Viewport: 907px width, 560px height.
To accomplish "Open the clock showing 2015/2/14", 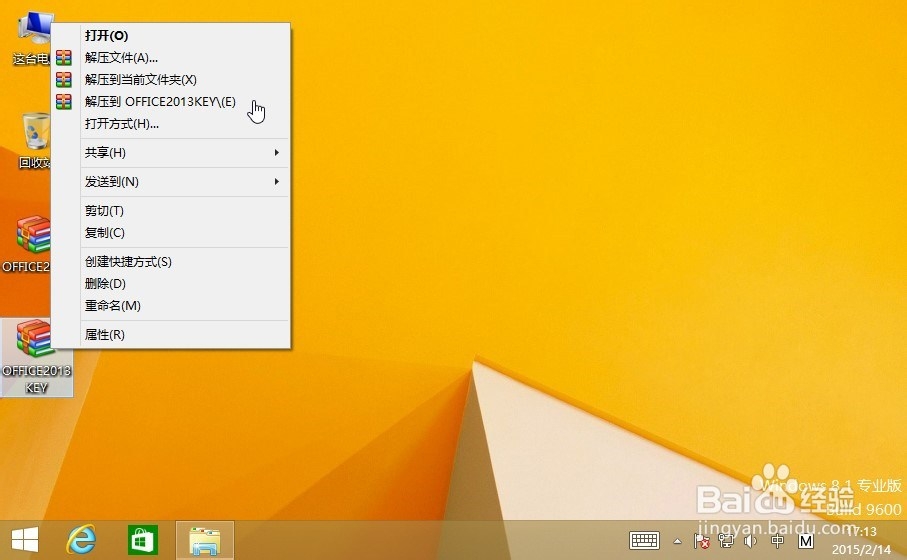I will (861, 540).
